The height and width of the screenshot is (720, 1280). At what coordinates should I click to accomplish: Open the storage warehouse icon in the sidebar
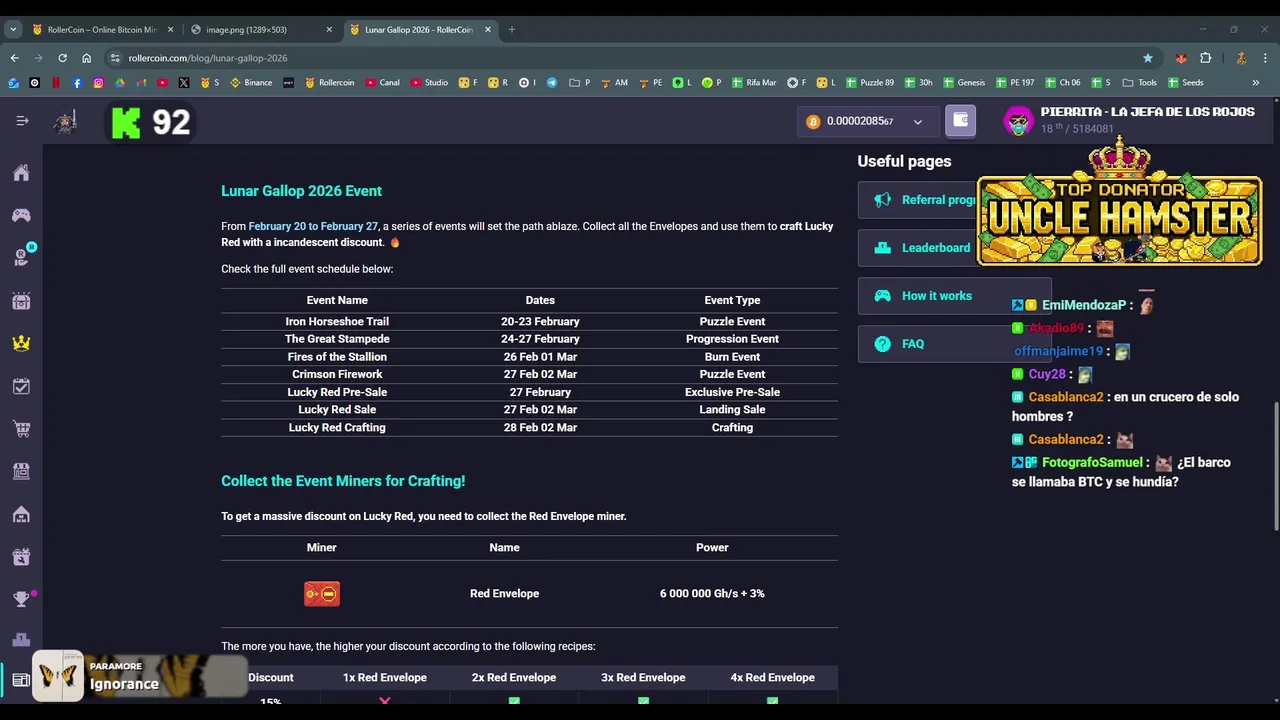click(21, 514)
